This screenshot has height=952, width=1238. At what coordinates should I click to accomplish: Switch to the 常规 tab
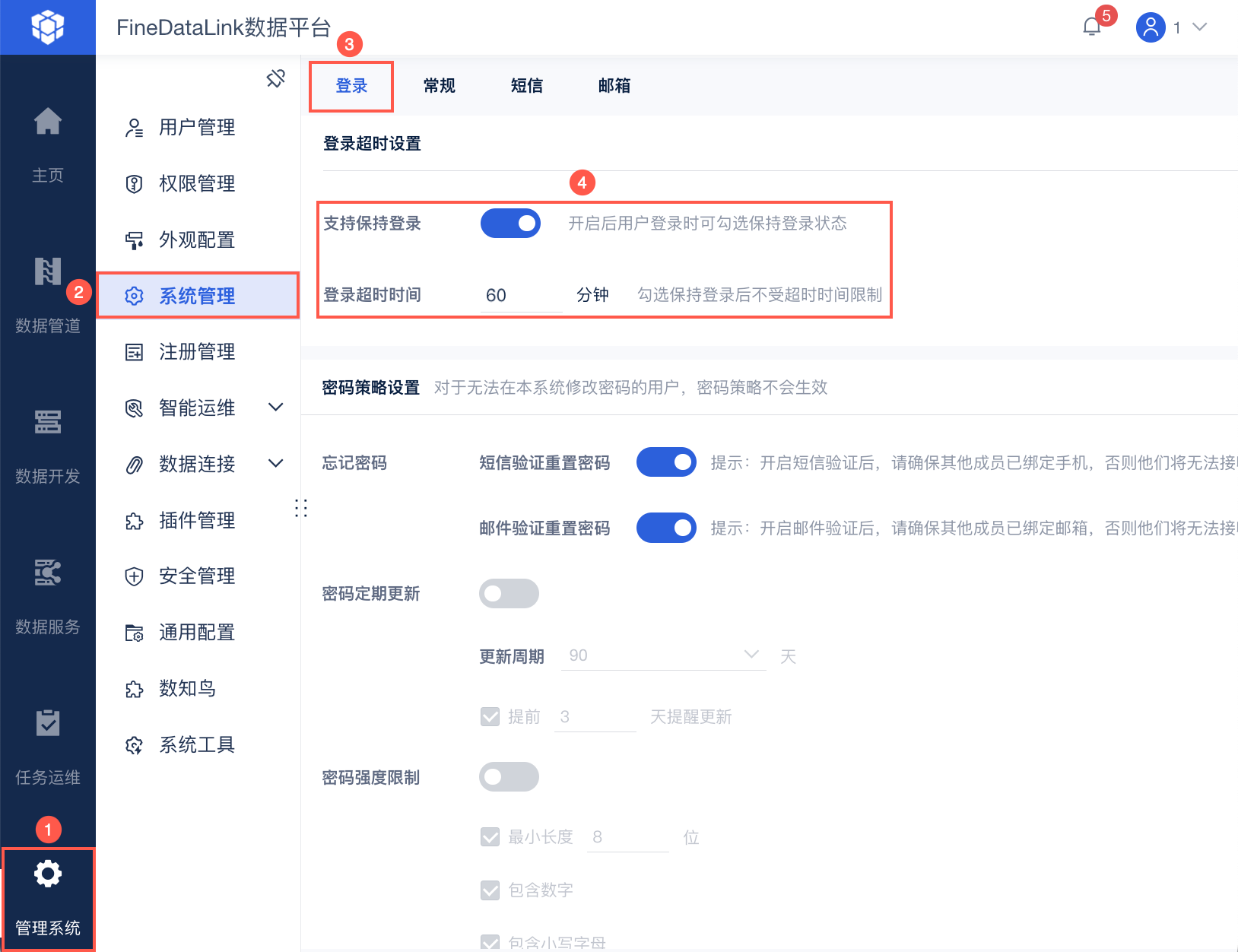coord(440,86)
